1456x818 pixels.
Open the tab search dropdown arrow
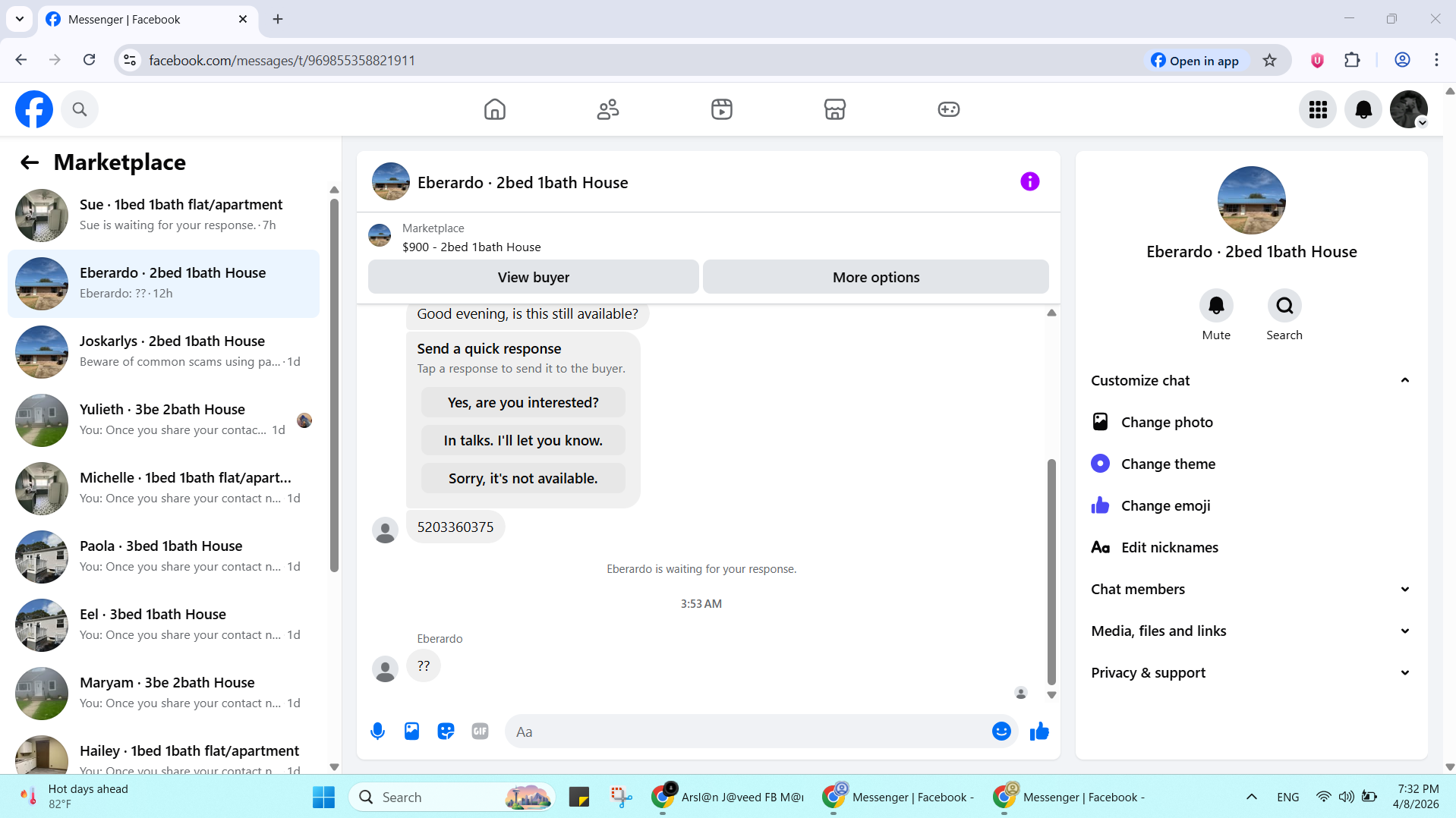[x=20, y=19]
